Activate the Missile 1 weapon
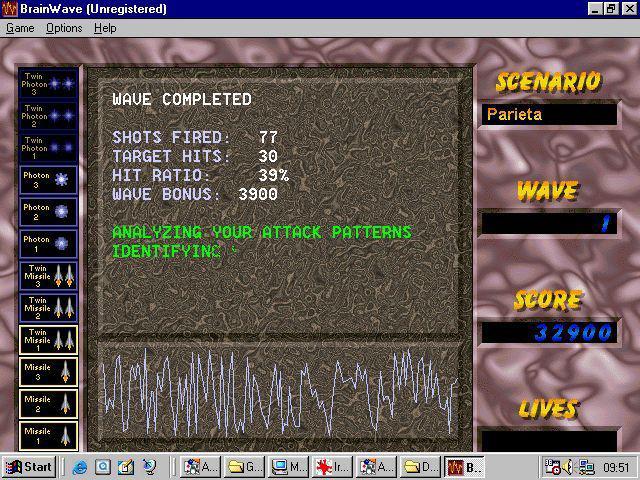Screen dimensions: 640x480 pos(48,436)
